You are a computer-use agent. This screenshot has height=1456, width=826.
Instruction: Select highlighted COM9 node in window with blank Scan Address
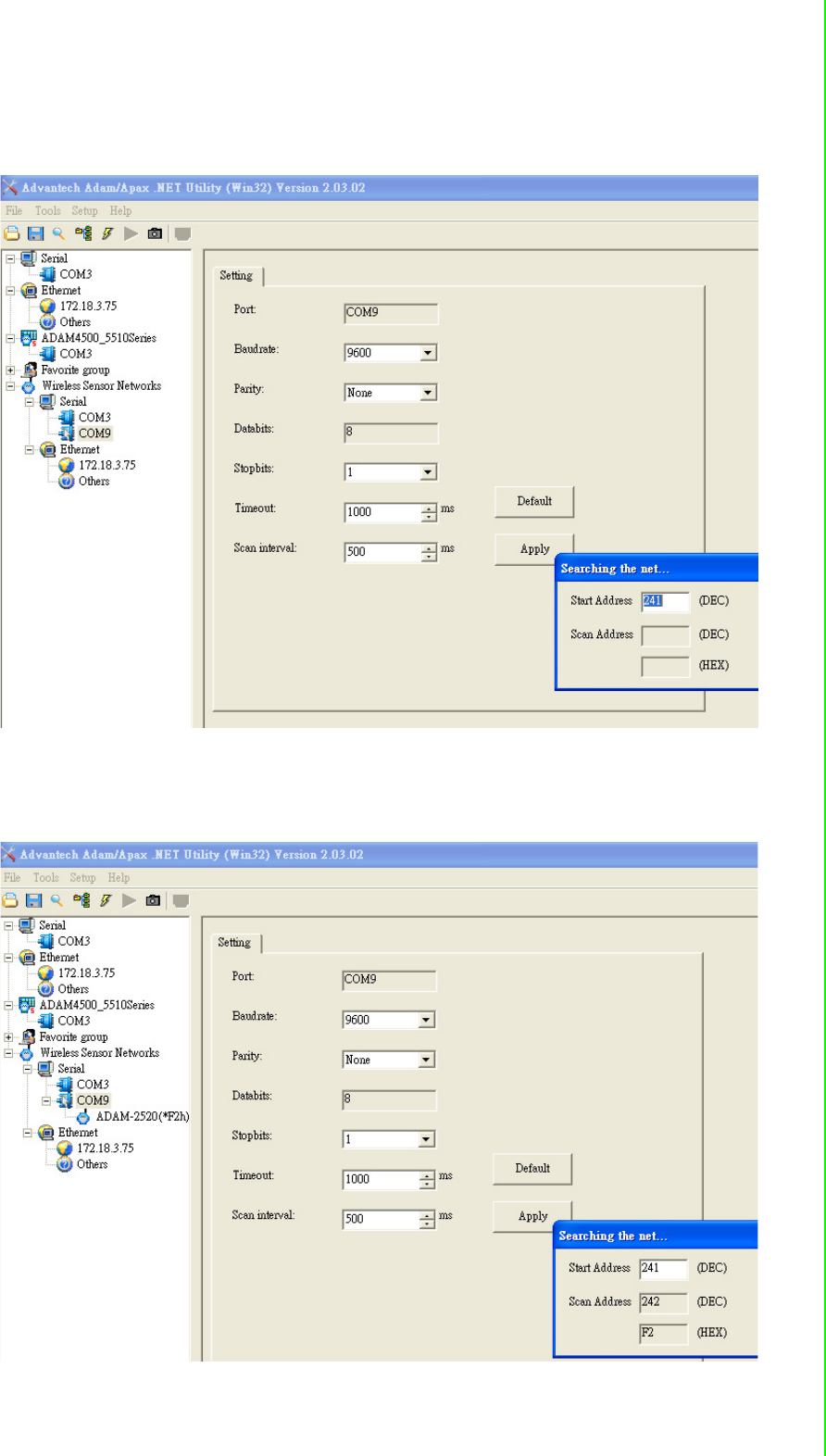coord(94,433)
